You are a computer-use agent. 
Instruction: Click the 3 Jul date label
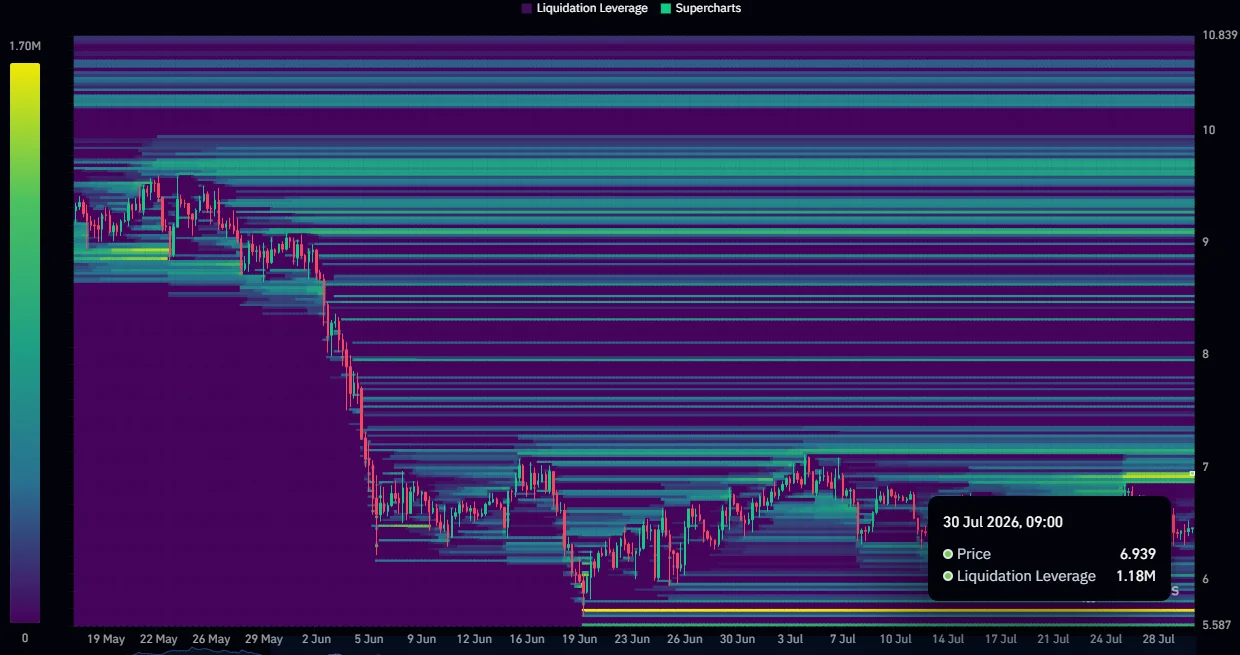790,638
